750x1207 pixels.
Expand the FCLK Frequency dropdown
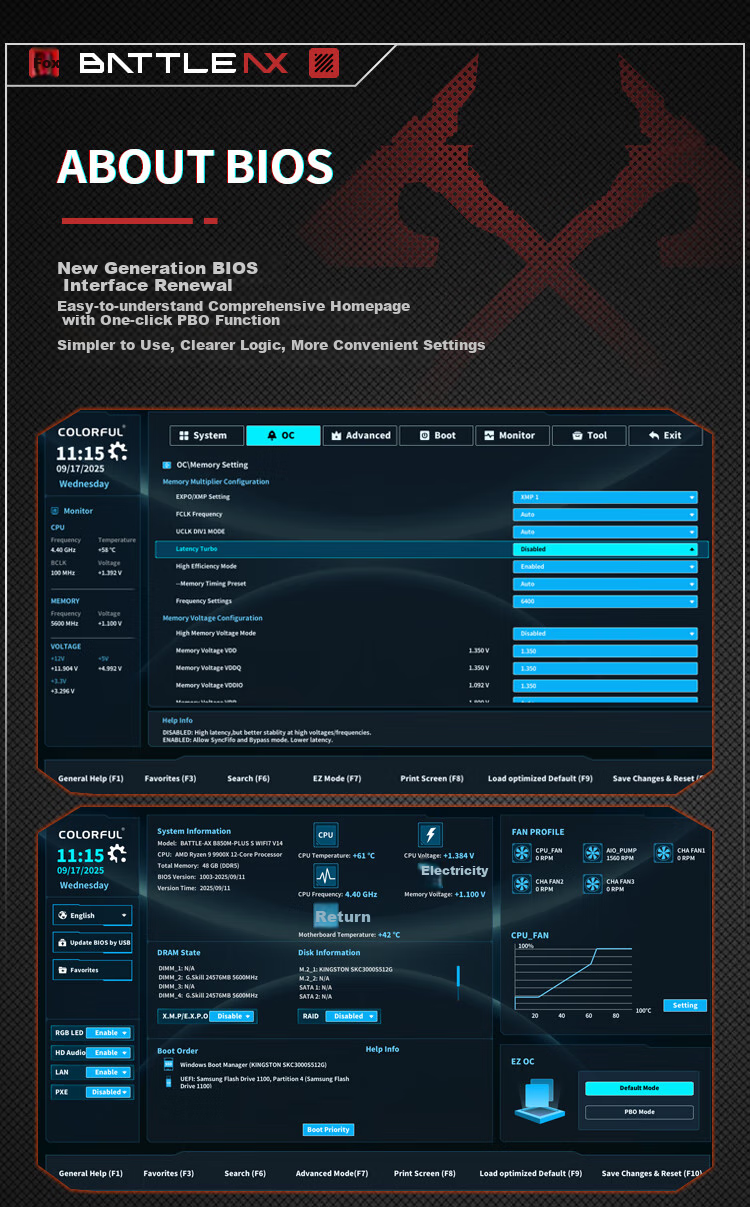[x=605, y=514]
